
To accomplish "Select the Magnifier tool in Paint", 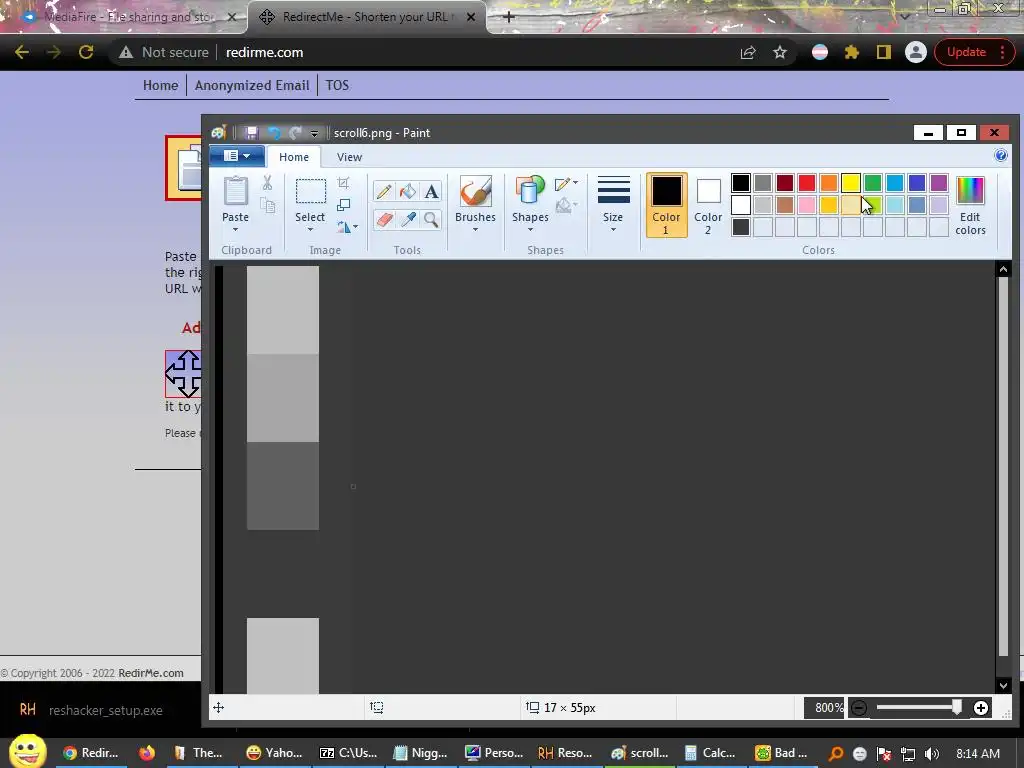I will coord(431,219).
